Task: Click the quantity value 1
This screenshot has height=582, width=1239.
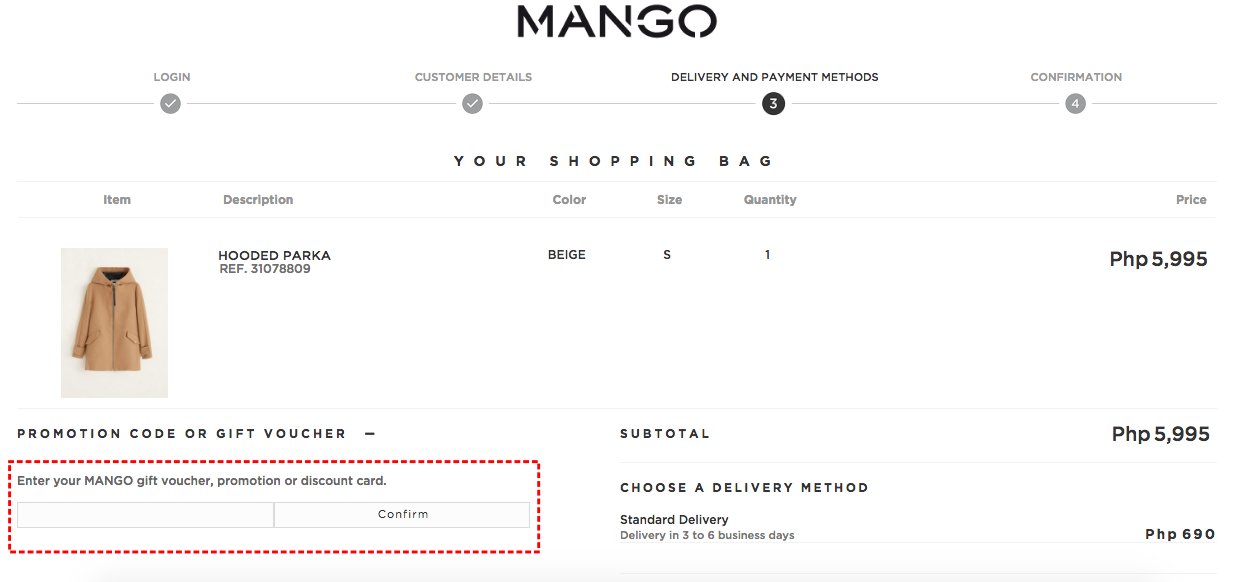Action: coord(767,255)
